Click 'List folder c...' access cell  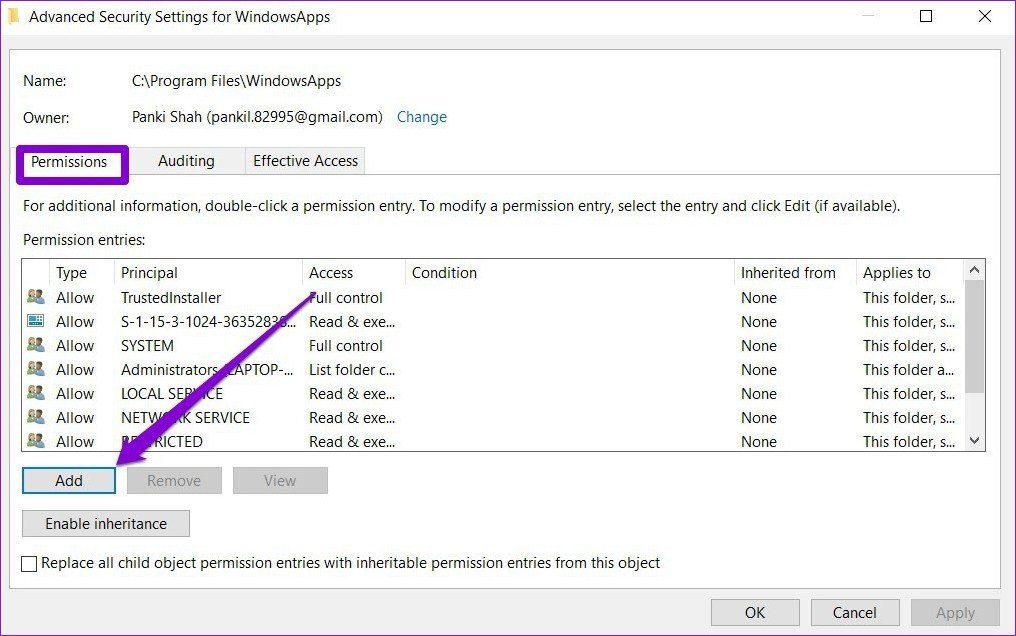(352, 370)
